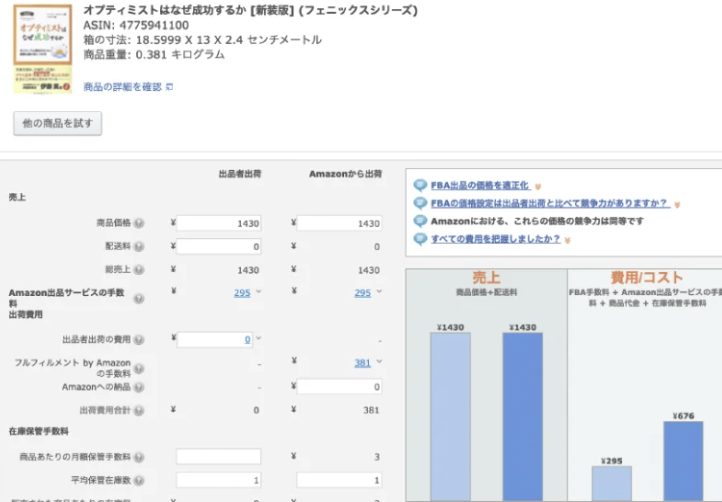
Task: Click external link icon after 商品の詳細を確認
Action: 169,87
